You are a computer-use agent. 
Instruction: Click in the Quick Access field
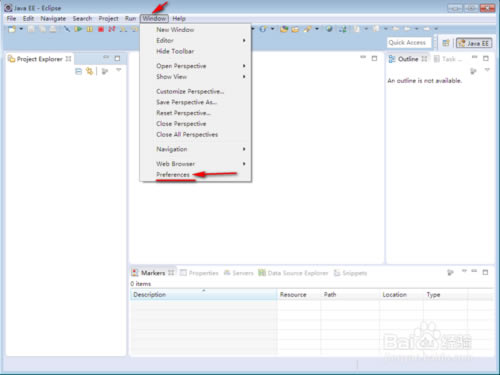point(409,43)
